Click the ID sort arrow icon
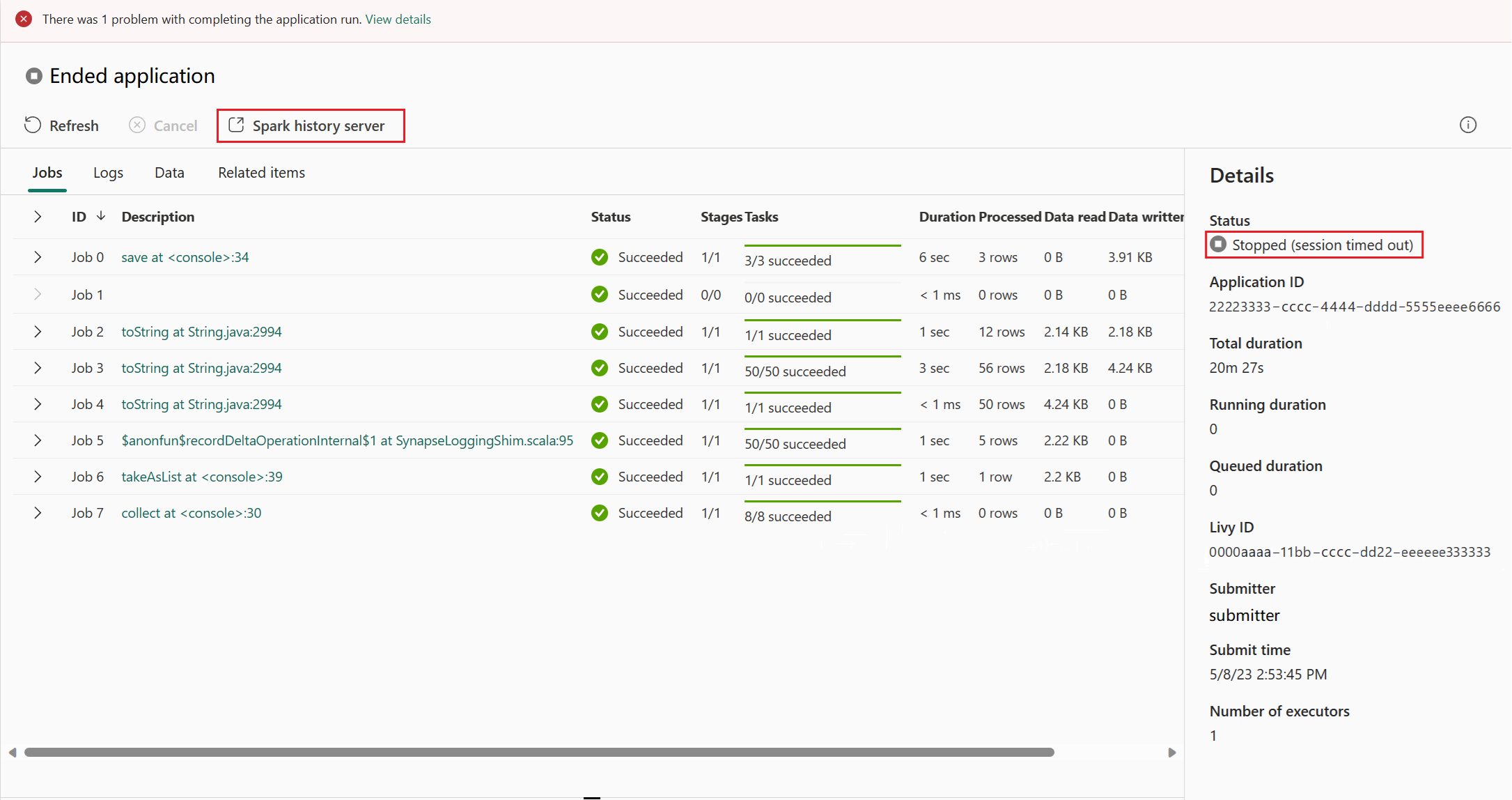This screenshot has height=800, width=1512. tap(101, 216)
